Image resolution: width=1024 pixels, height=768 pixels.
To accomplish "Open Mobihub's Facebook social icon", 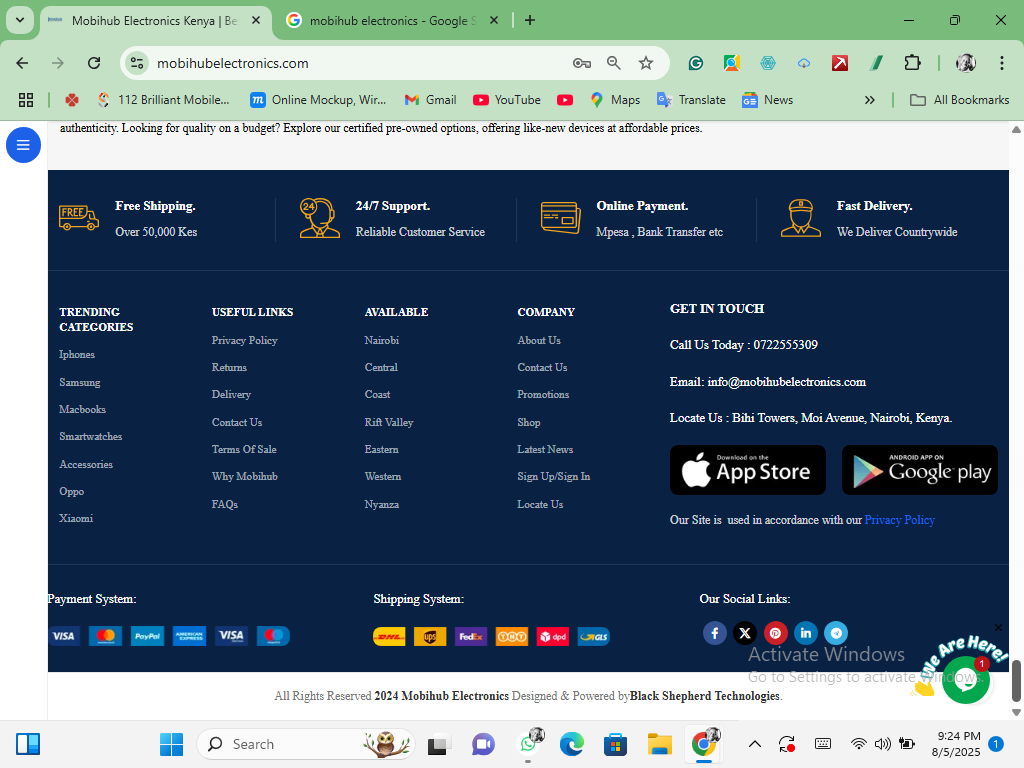I will pos(714,632).
